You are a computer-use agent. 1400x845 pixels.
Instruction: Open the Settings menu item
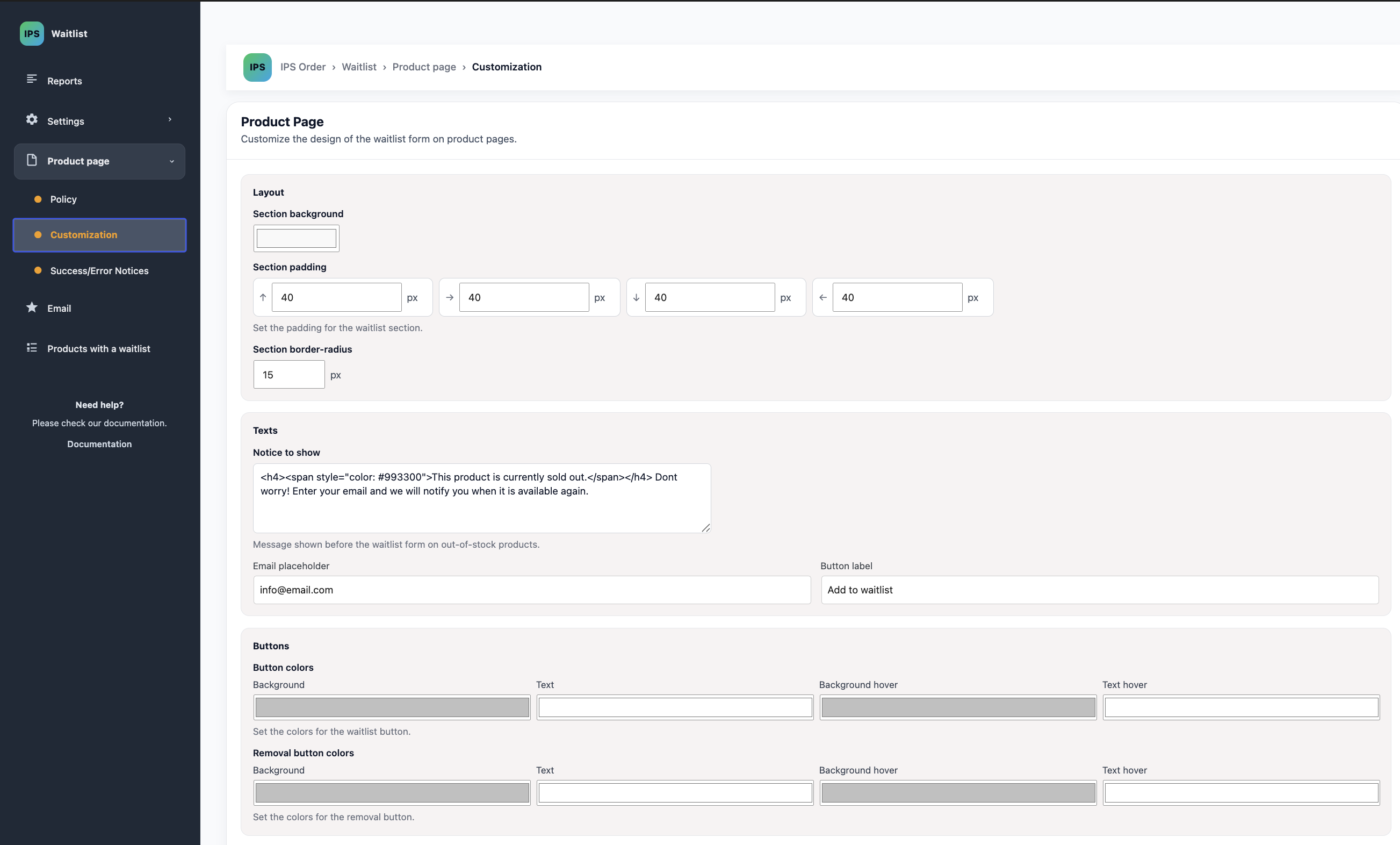click(x=99, y=121)
